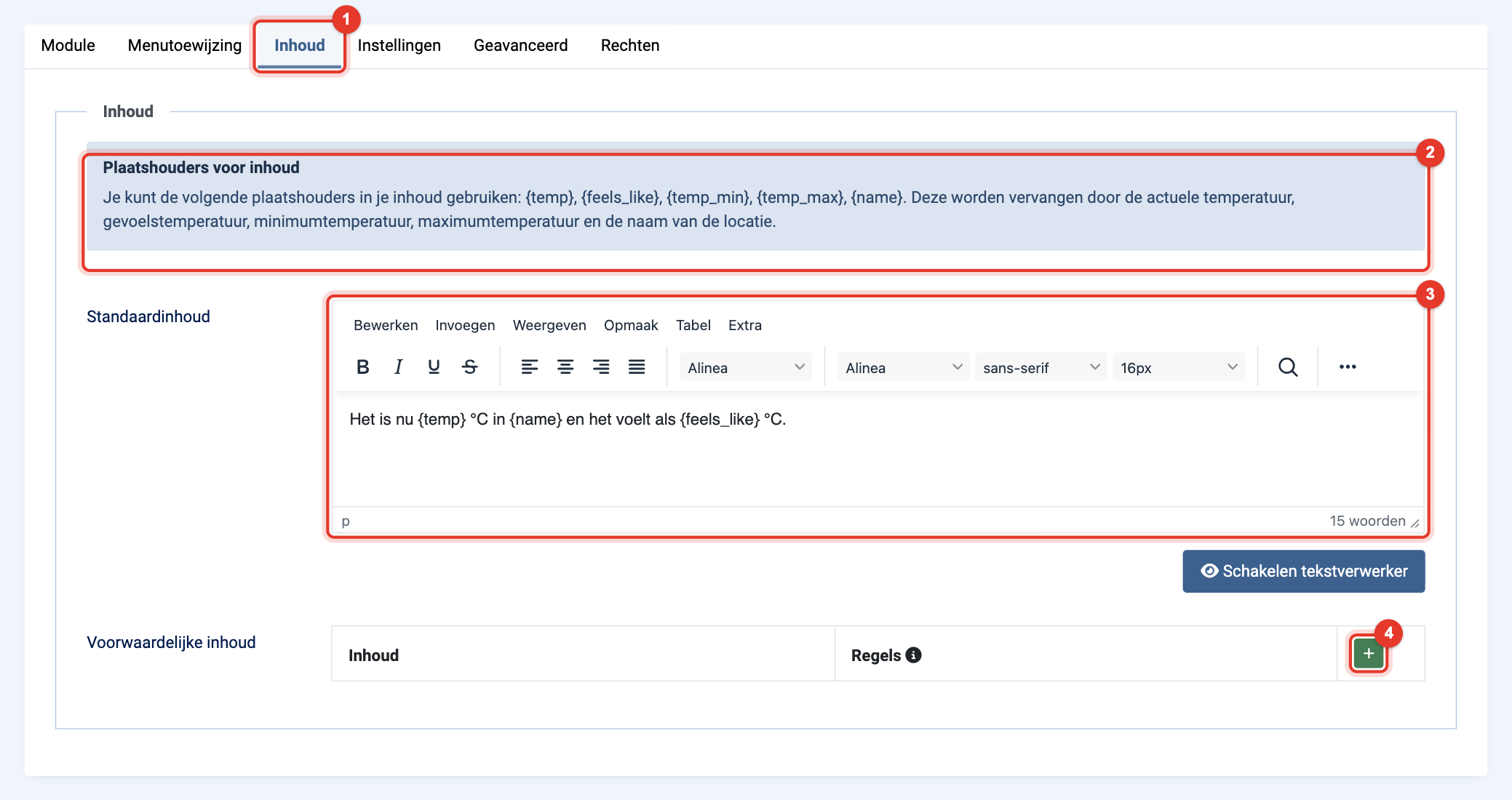1512x800 pixels.
Task: Click the 'p' element path in editor status bar
Action: coord(346,521)
